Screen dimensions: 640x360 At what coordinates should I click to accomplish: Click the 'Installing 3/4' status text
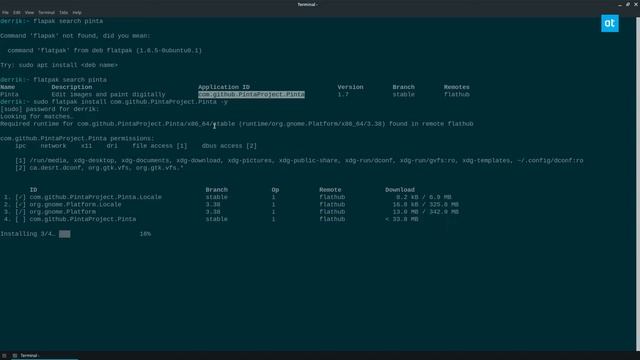(28, 234)
